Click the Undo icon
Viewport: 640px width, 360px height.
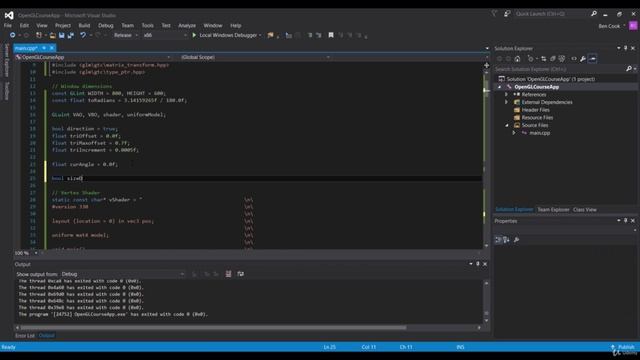tap(83, 36)
